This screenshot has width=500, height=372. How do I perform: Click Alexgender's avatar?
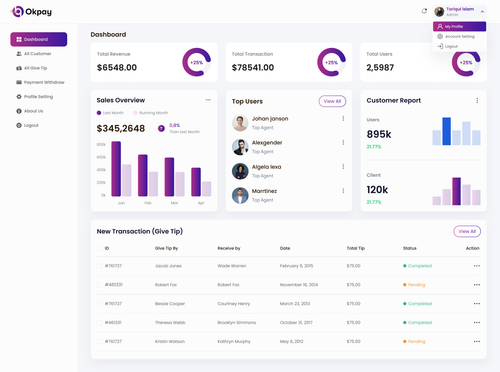(x=240, y=147)
